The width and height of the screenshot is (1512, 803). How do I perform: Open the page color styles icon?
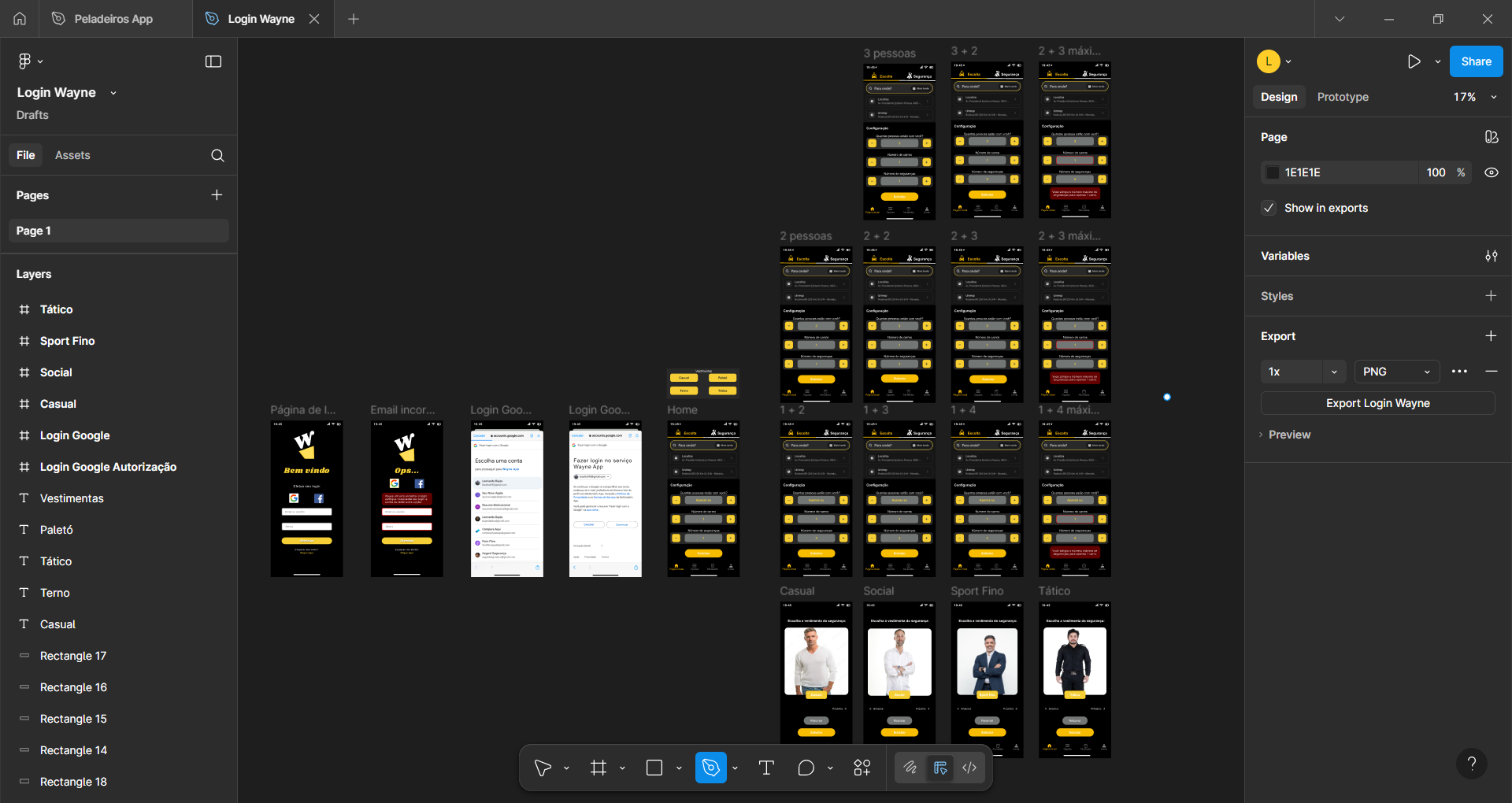[1492, 137]
